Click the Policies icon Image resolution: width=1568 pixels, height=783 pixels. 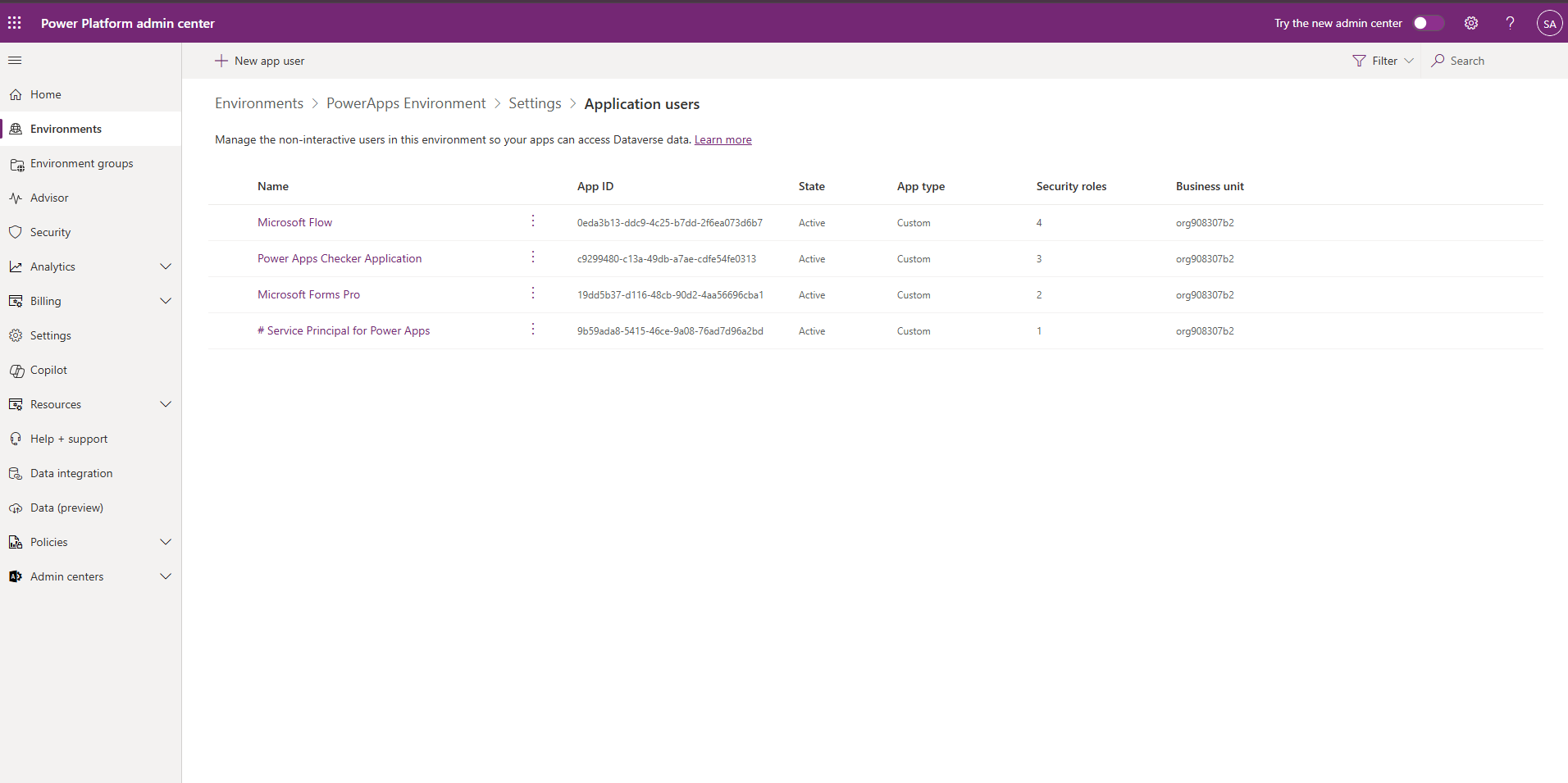point(16,543)
